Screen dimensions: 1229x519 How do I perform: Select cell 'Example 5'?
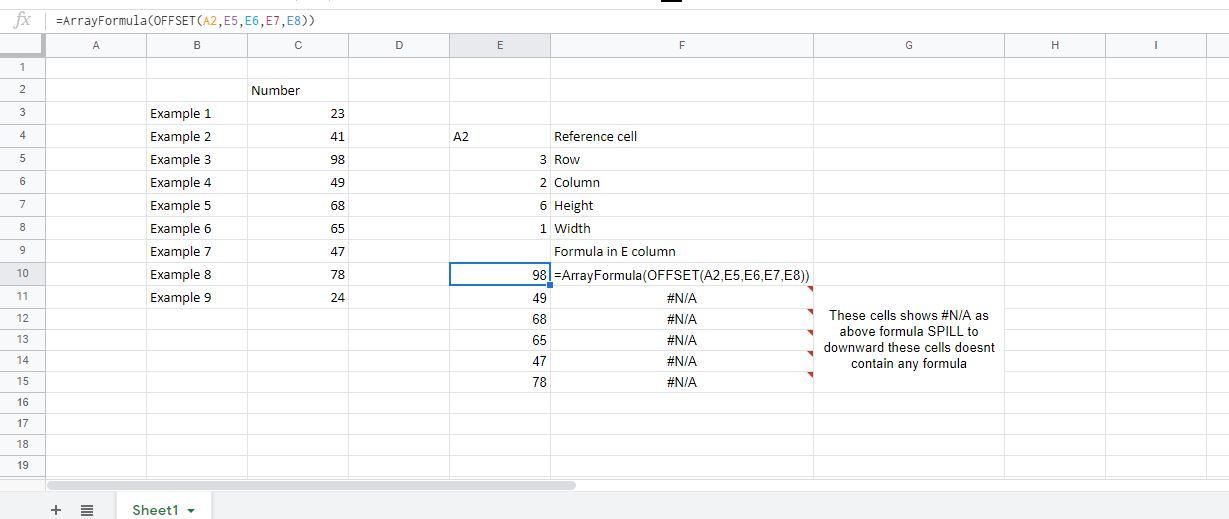coord(197,205)
